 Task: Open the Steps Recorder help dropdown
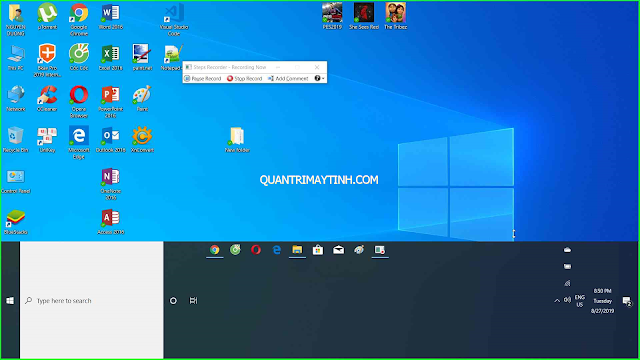coord(320,78)
